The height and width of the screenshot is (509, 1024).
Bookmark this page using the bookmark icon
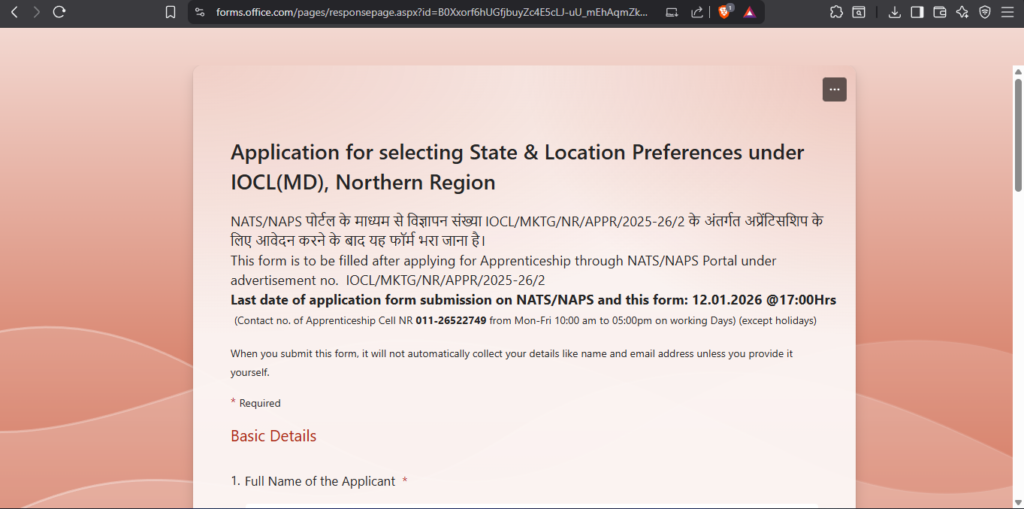pos(170,12)
